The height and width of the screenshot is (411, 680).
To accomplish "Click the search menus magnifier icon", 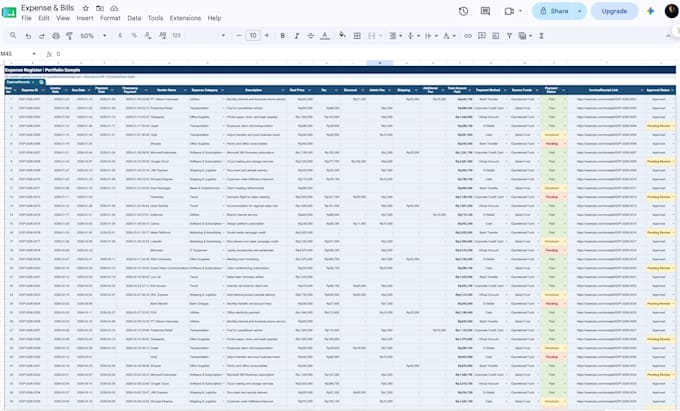I will point(13,36).
